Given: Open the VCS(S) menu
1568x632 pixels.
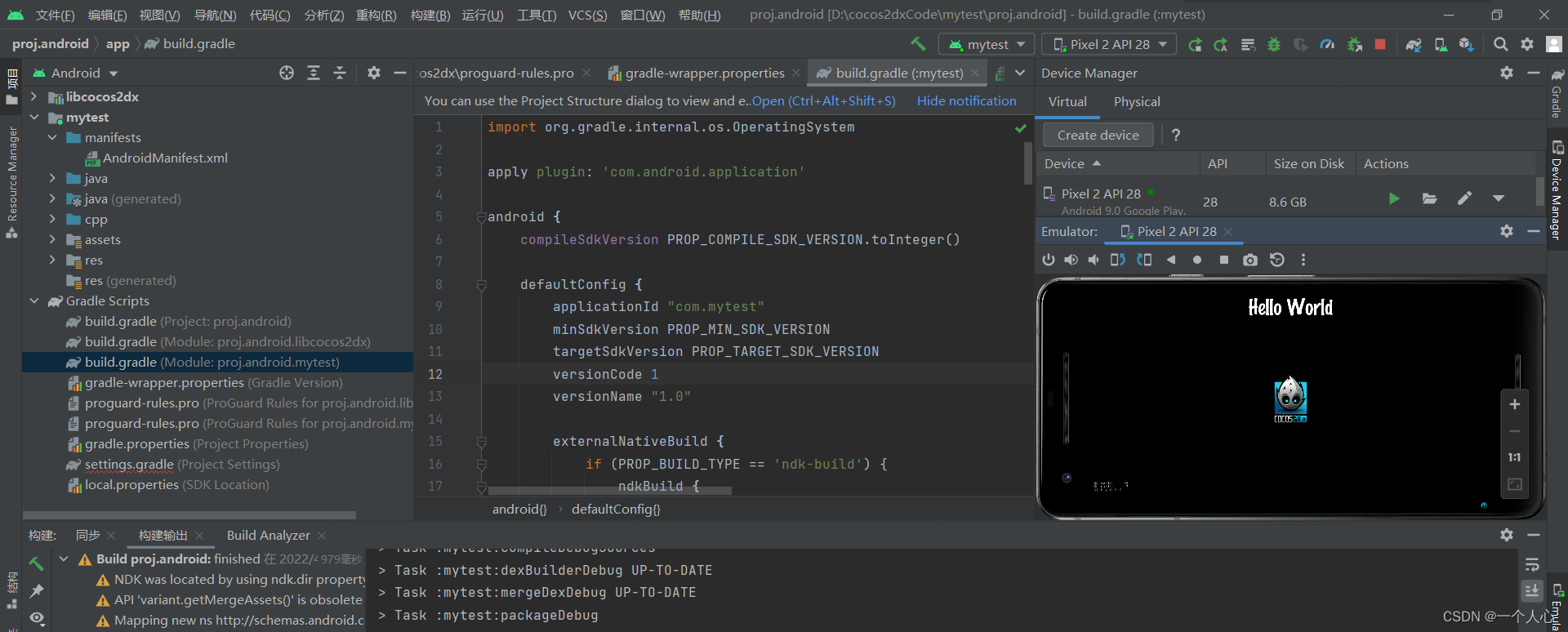Looking at the screenshot, I should click(588, 15).
